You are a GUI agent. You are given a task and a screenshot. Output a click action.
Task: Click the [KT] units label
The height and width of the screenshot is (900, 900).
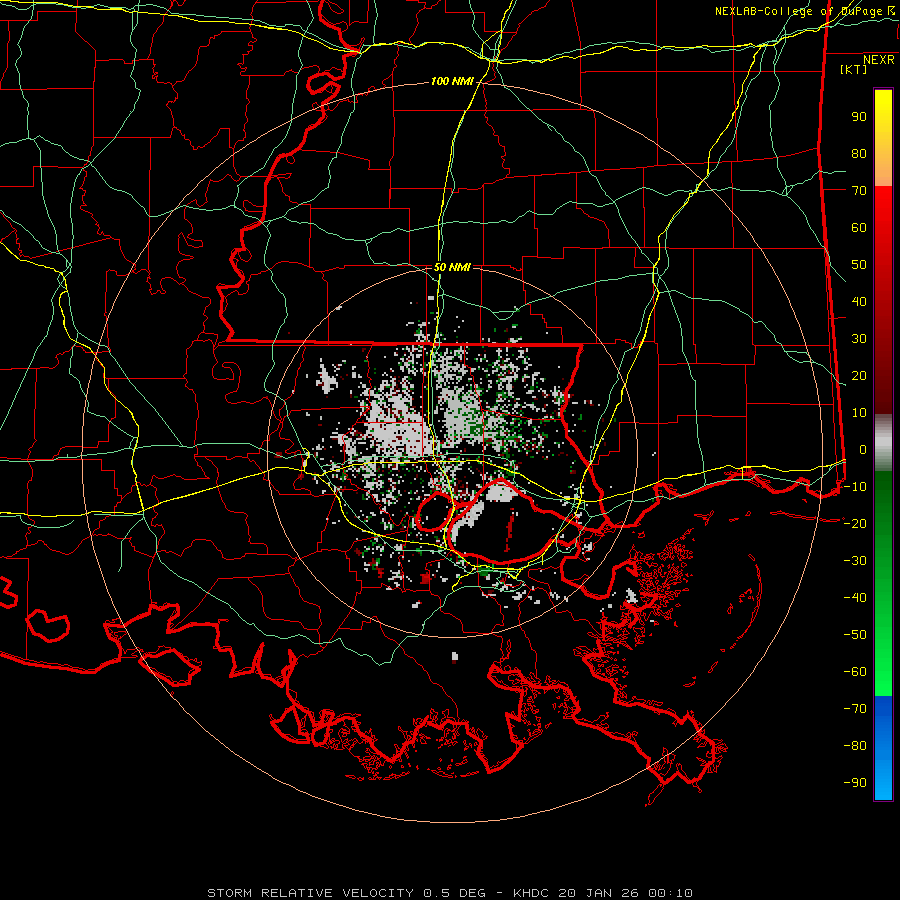point(854,69)
